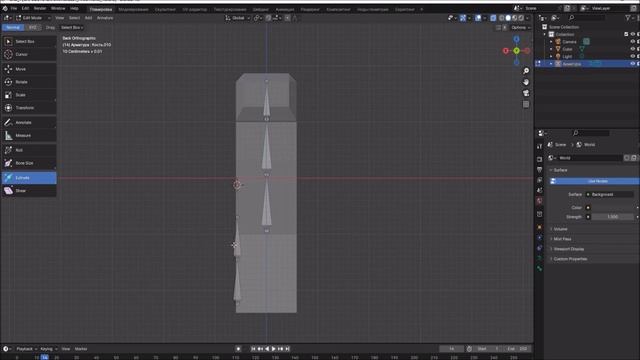640x360 pixels.
Task: Toggle camera view icon in viewport
Action: 526,93
